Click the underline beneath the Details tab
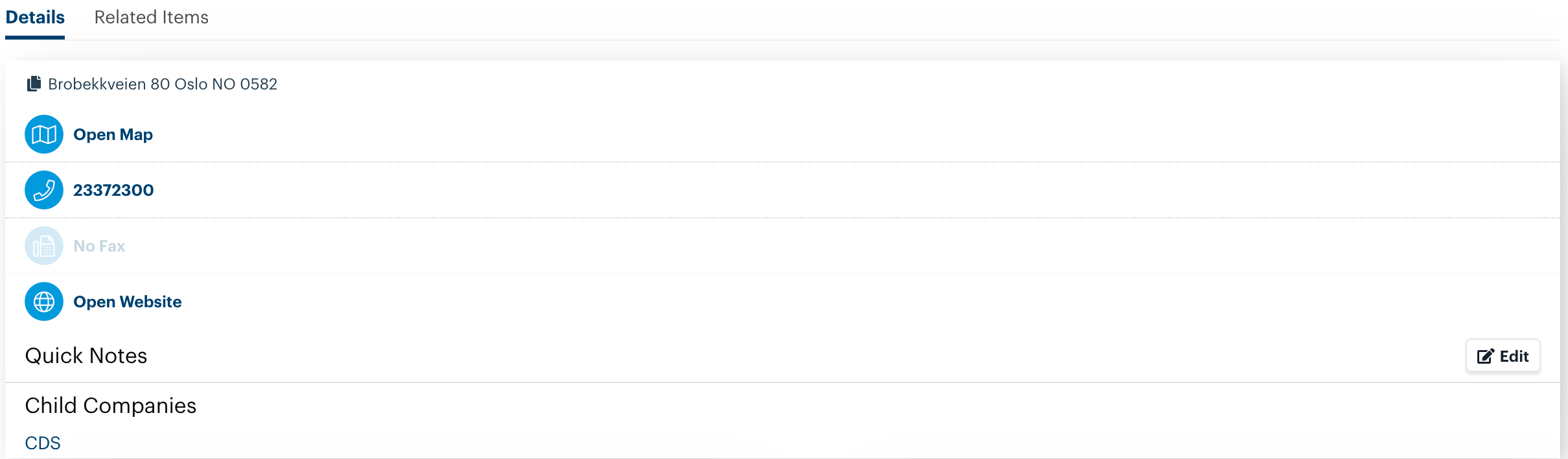The width and height of the screenshot is (1568, 459). click(35, 38)
